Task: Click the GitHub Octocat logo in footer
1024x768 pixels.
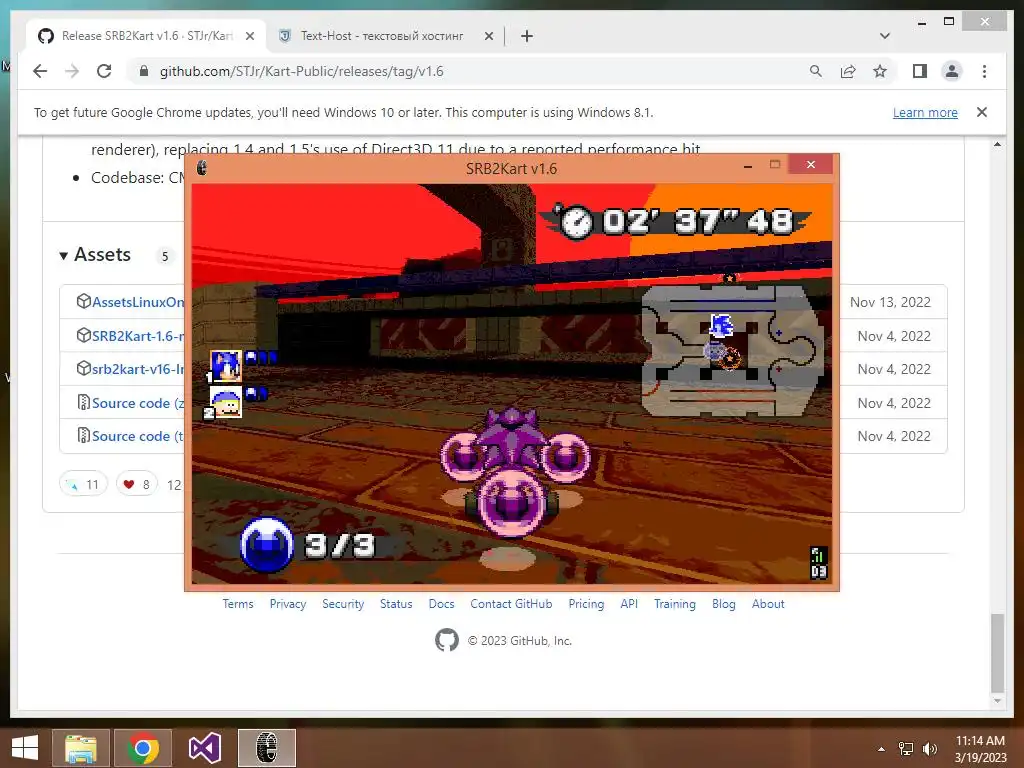Action: click(447, 640)
